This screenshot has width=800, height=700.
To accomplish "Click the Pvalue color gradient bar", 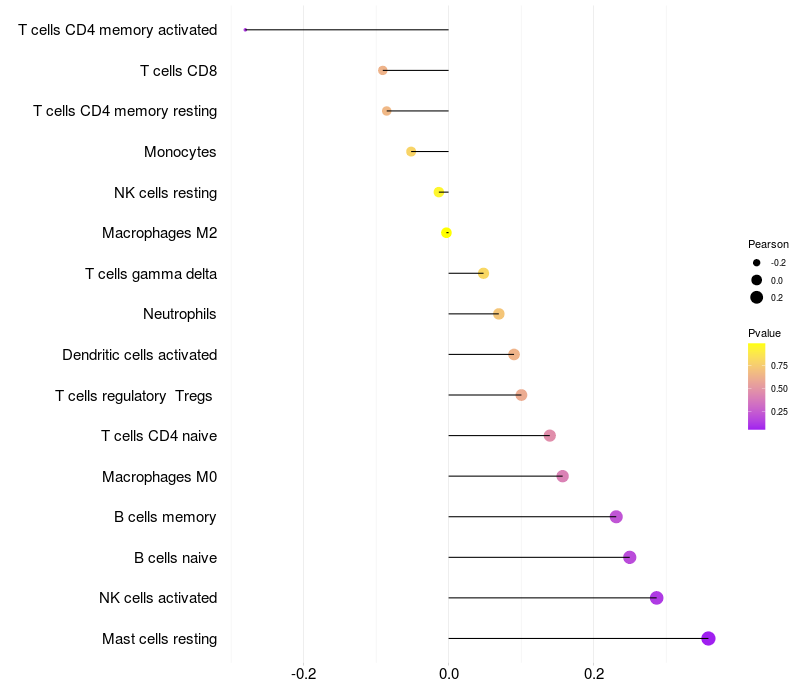I will point(757,386).
